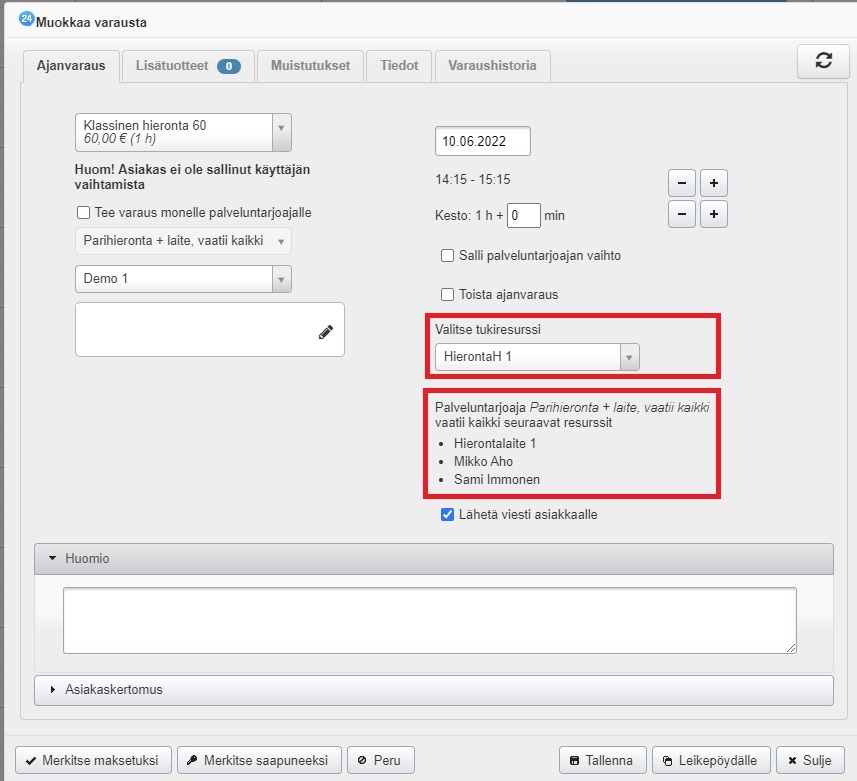Decrease the start time with minus button
Viewport: 857px width, 781px height.
pyautogui.click(x=681, y=184)
